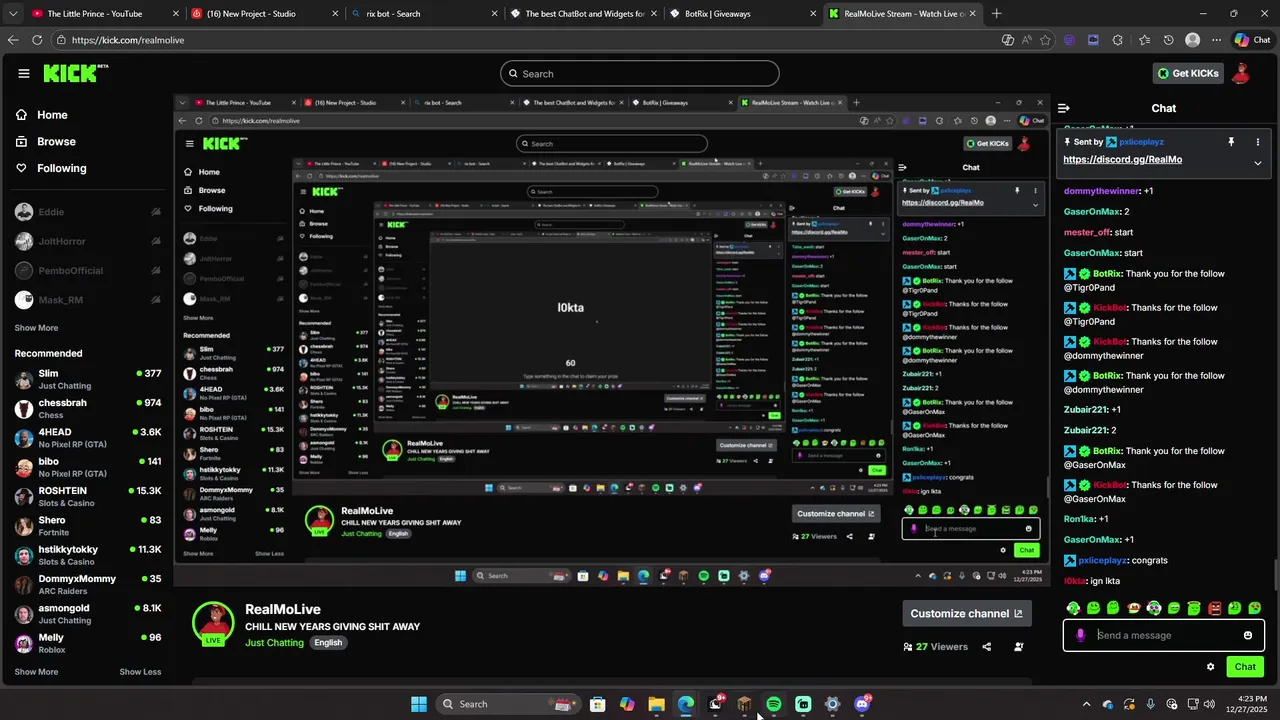The height and width of the screenshot is (720, 1280).
Task: Open chat settings gear icon
Action: tap(1210, 667)
